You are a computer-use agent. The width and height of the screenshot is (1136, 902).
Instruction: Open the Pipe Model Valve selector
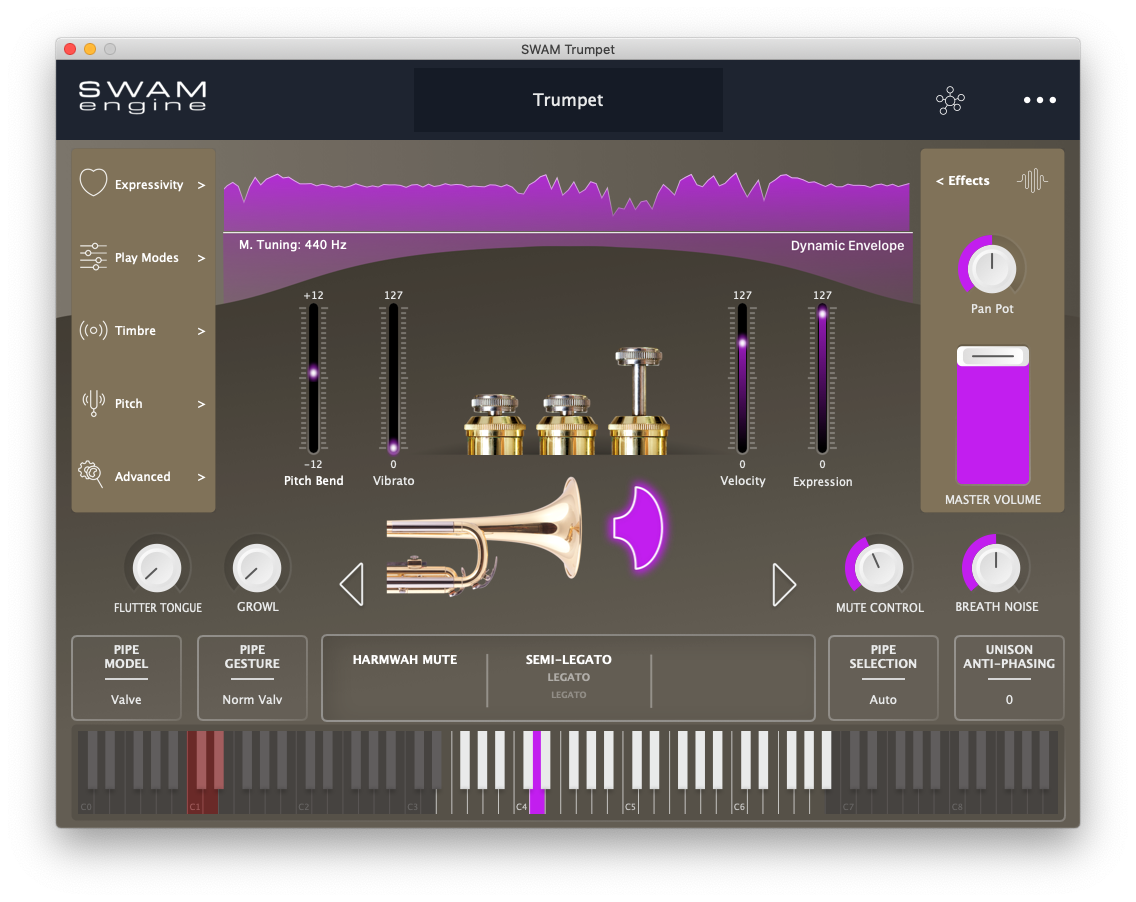pos(126,677)
